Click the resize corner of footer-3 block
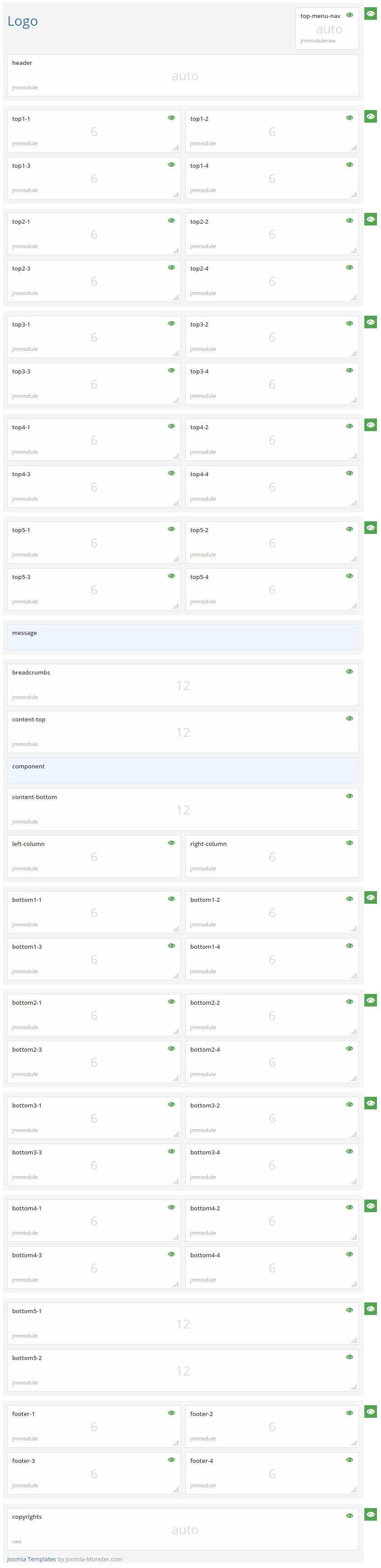This screenshot has width=381, height=1568. [175, 1489]
